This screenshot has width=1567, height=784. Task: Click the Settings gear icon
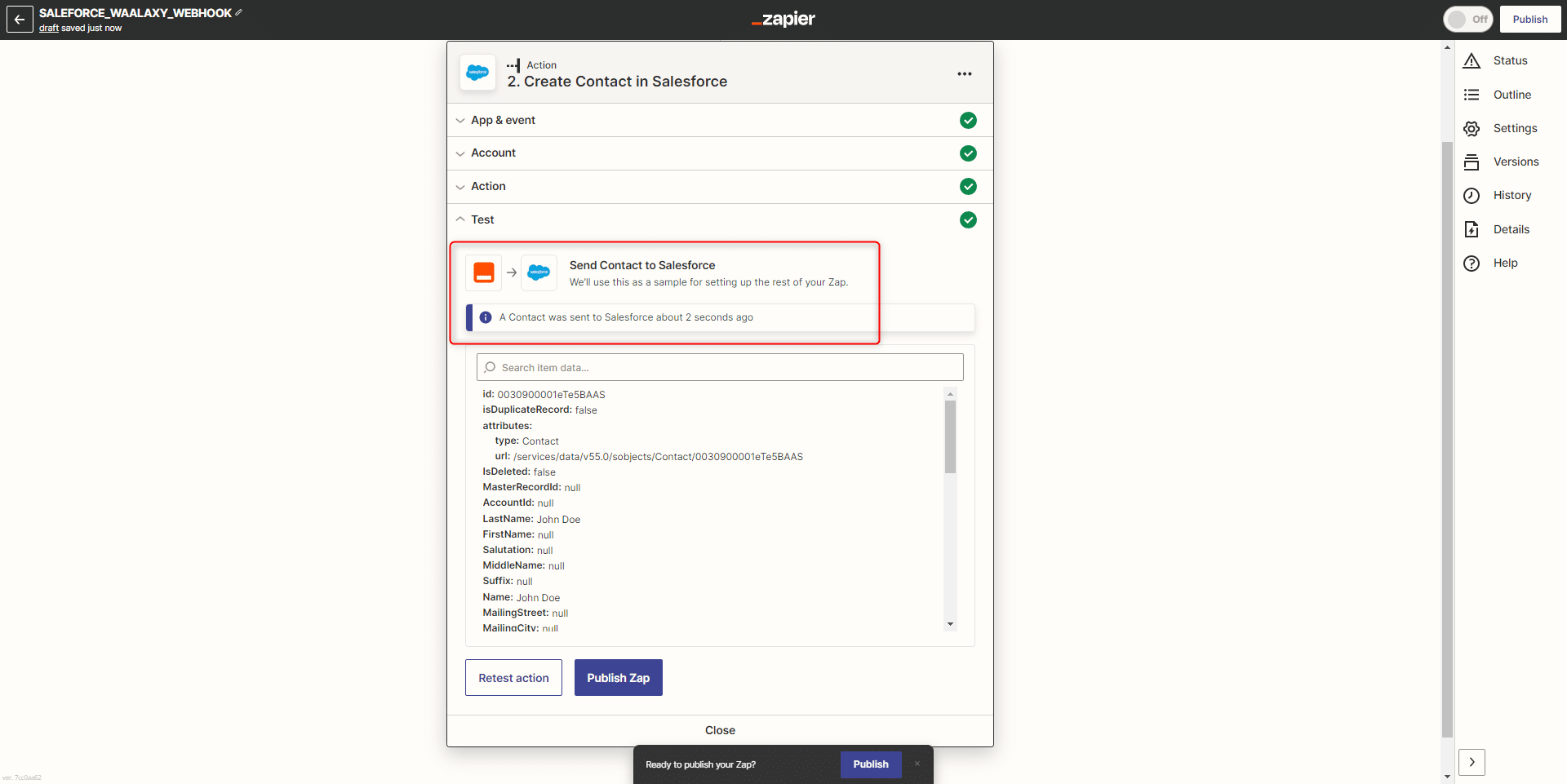coord(1472,128)
